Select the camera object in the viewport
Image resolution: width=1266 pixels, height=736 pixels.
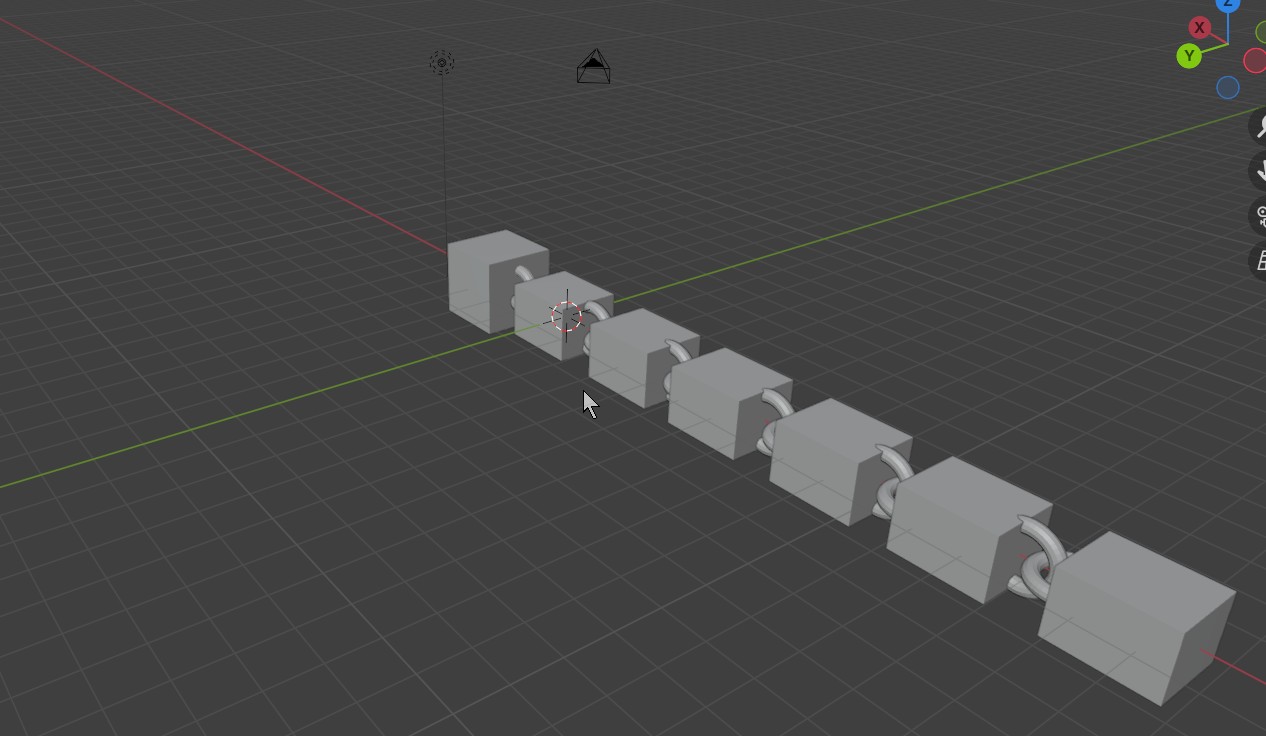coord(594,67)
